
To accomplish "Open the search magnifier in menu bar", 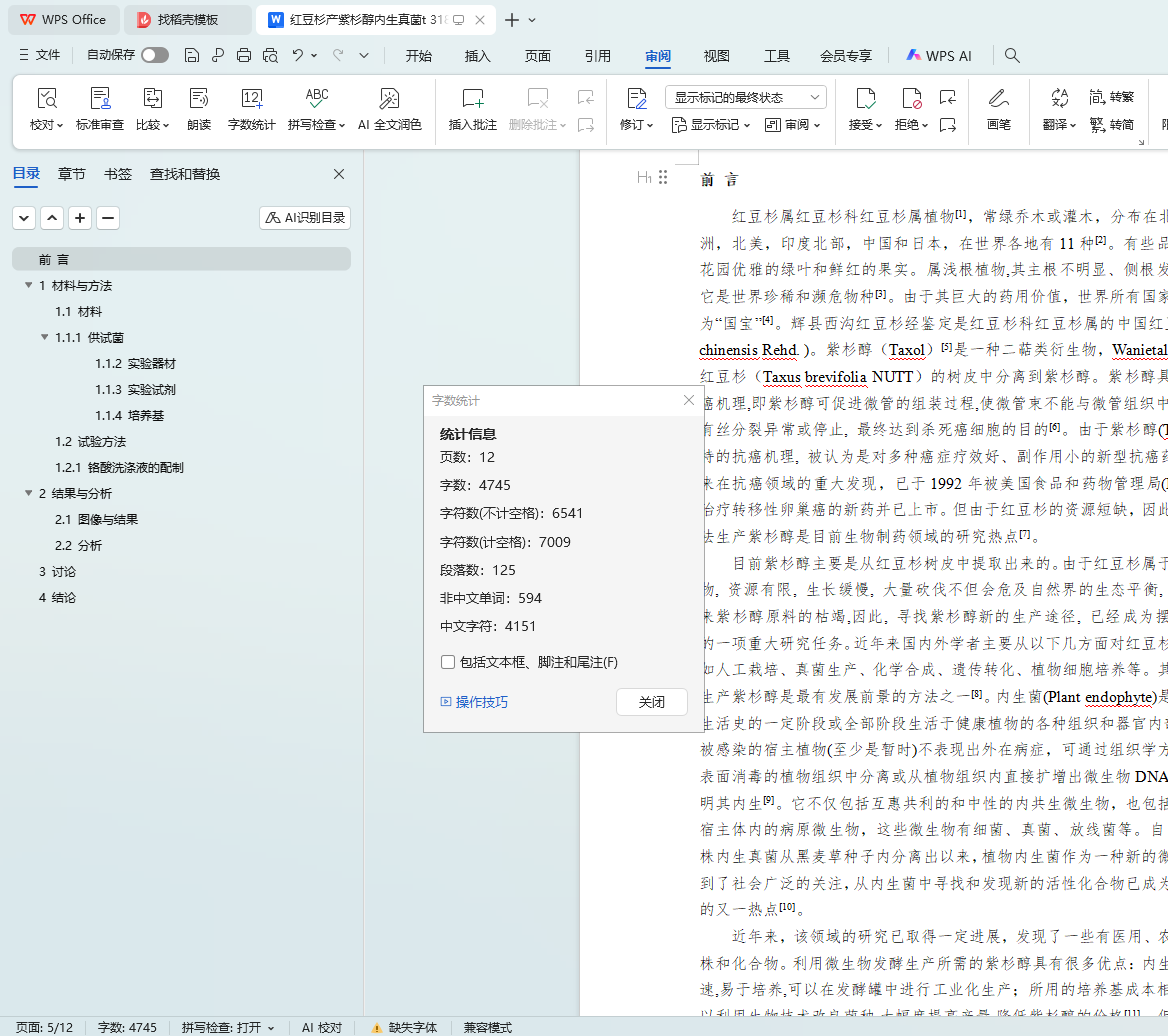I will [1012, 55].
